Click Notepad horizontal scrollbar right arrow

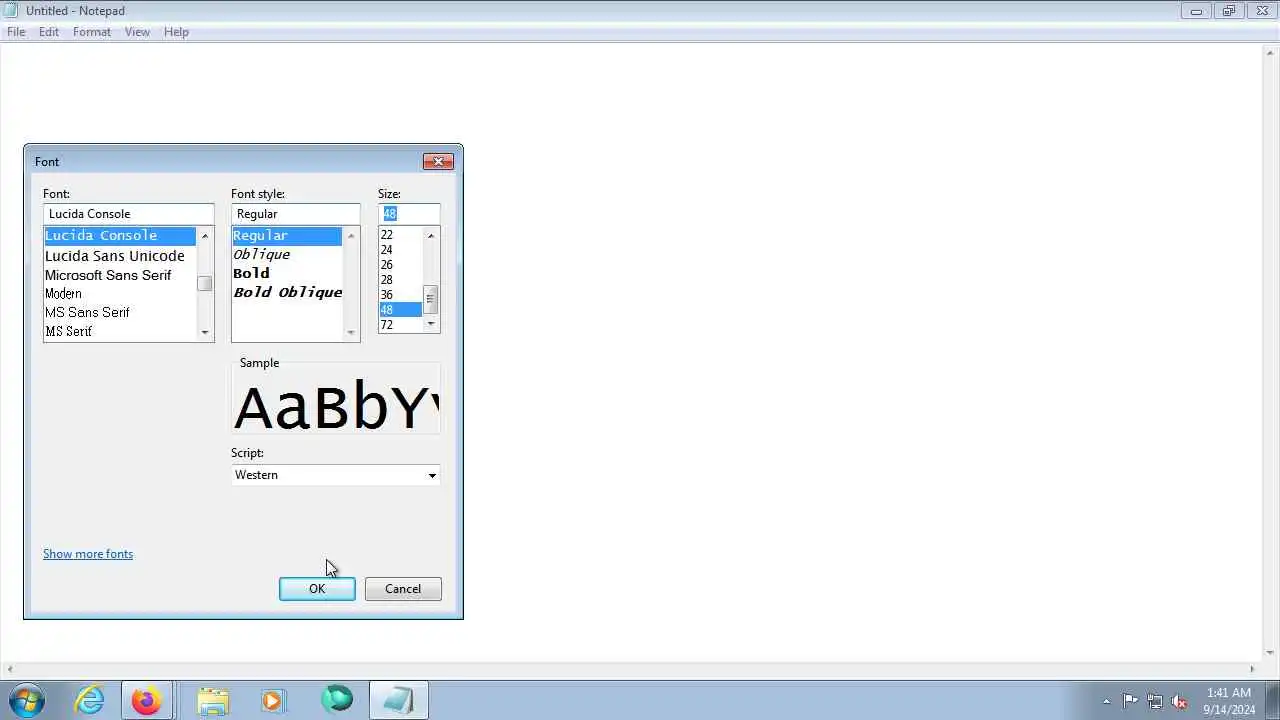click(1252, 669)
